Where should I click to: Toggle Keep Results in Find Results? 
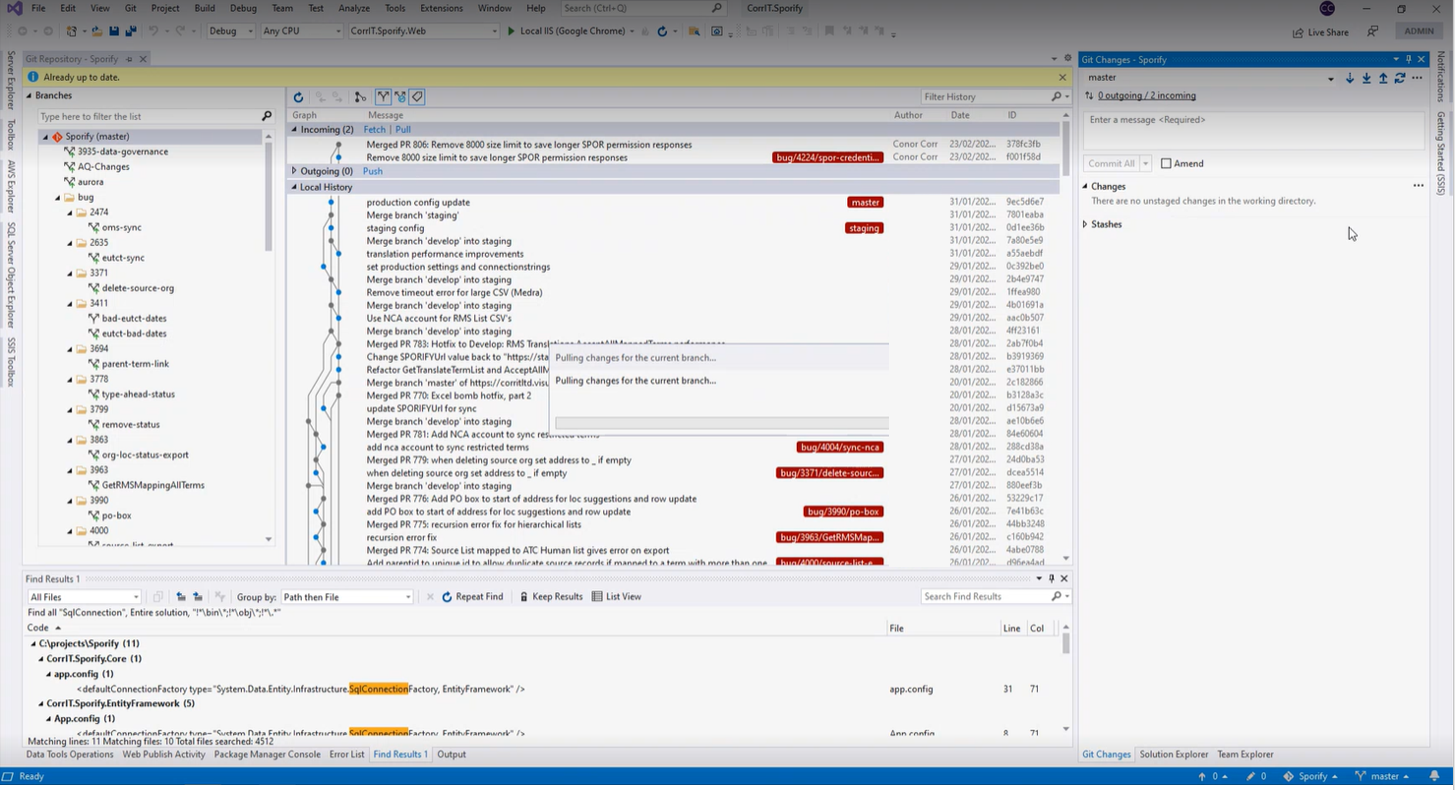click(x=550, y=597)
